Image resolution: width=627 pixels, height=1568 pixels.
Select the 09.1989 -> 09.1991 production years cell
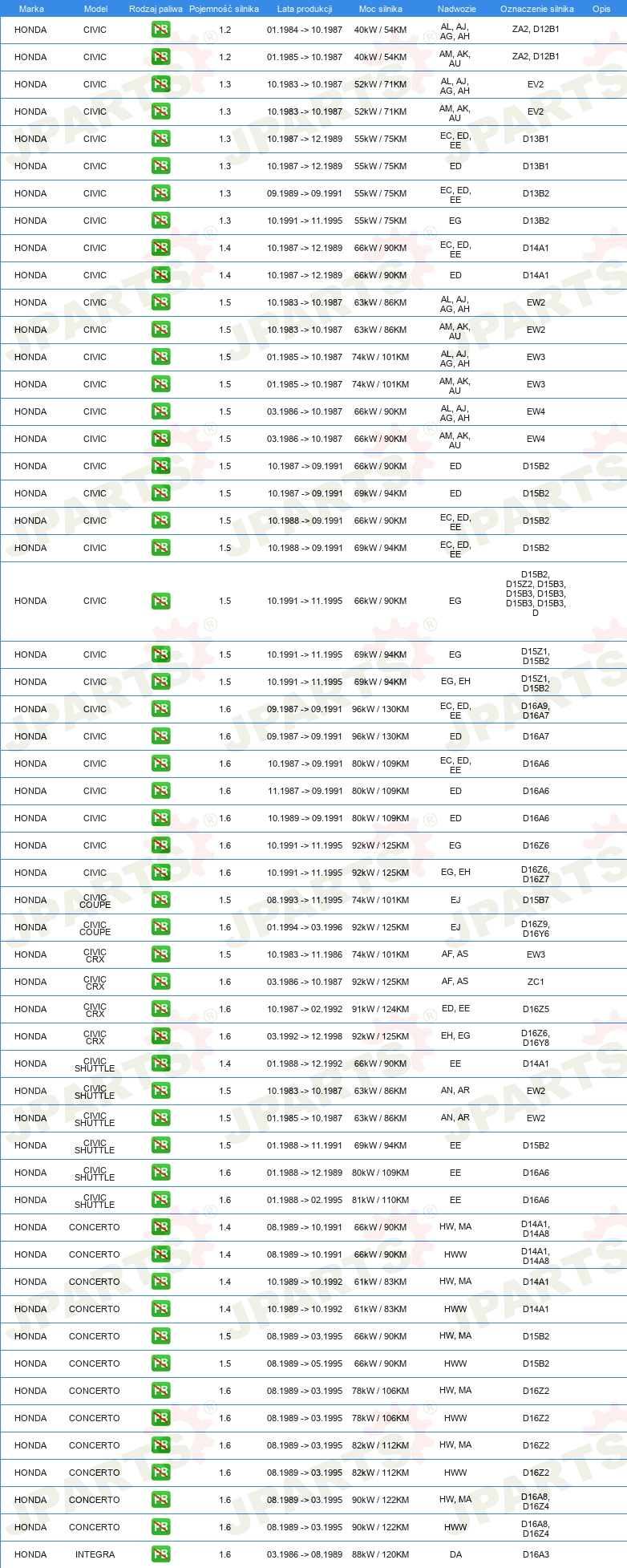coord(305,193)
